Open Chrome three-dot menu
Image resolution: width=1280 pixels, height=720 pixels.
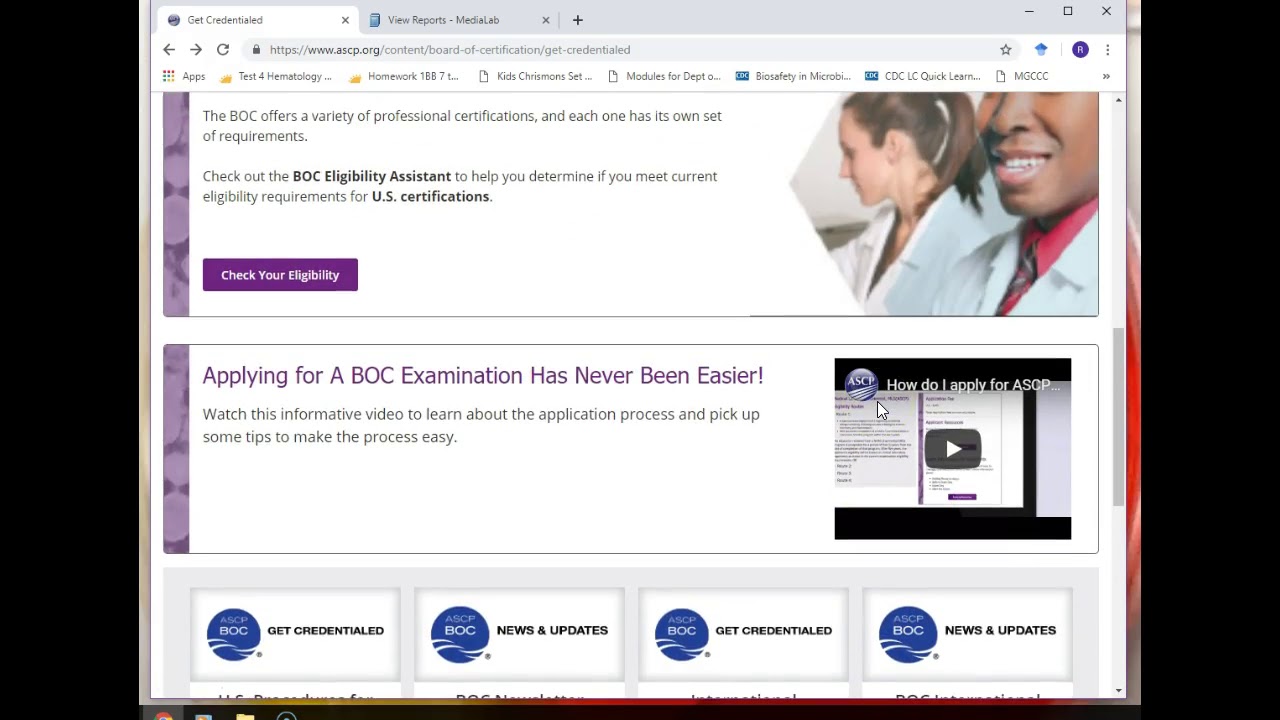click(1107, 50)
